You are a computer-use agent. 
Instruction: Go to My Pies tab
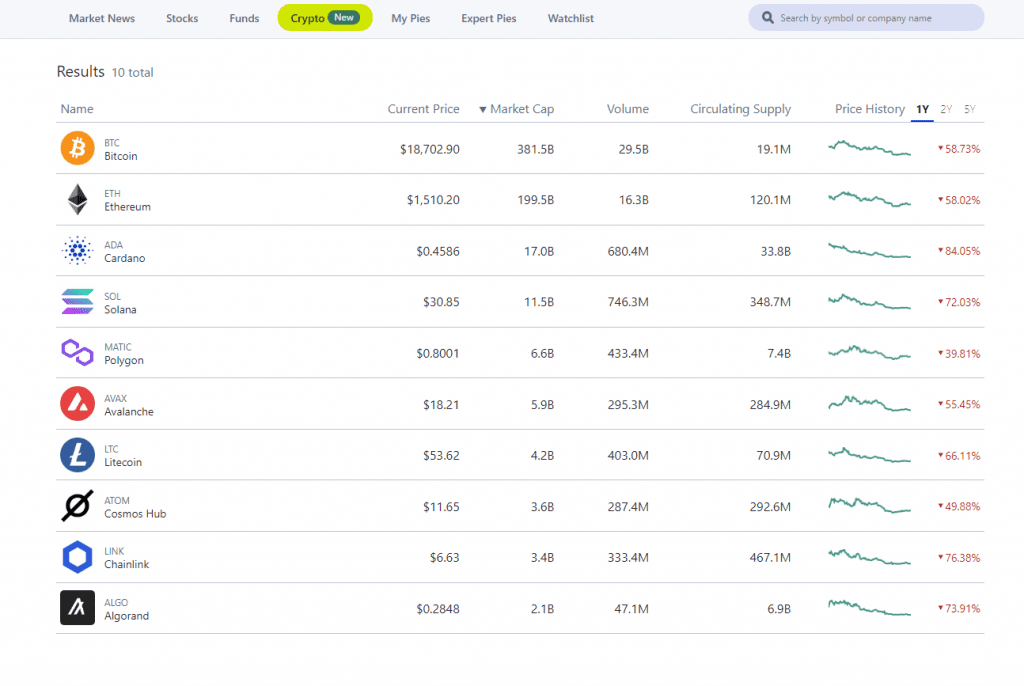(411, 18)
